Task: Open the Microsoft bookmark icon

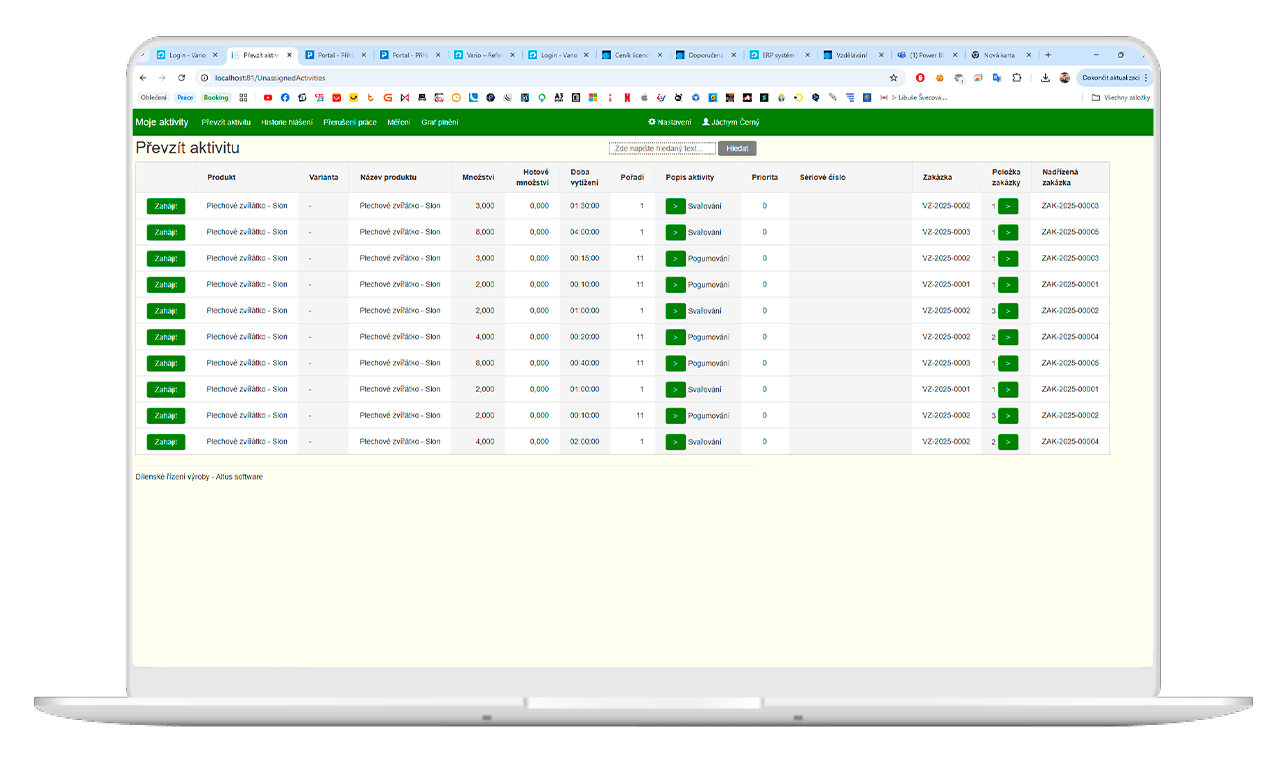Action: click(x=593, y=98)
